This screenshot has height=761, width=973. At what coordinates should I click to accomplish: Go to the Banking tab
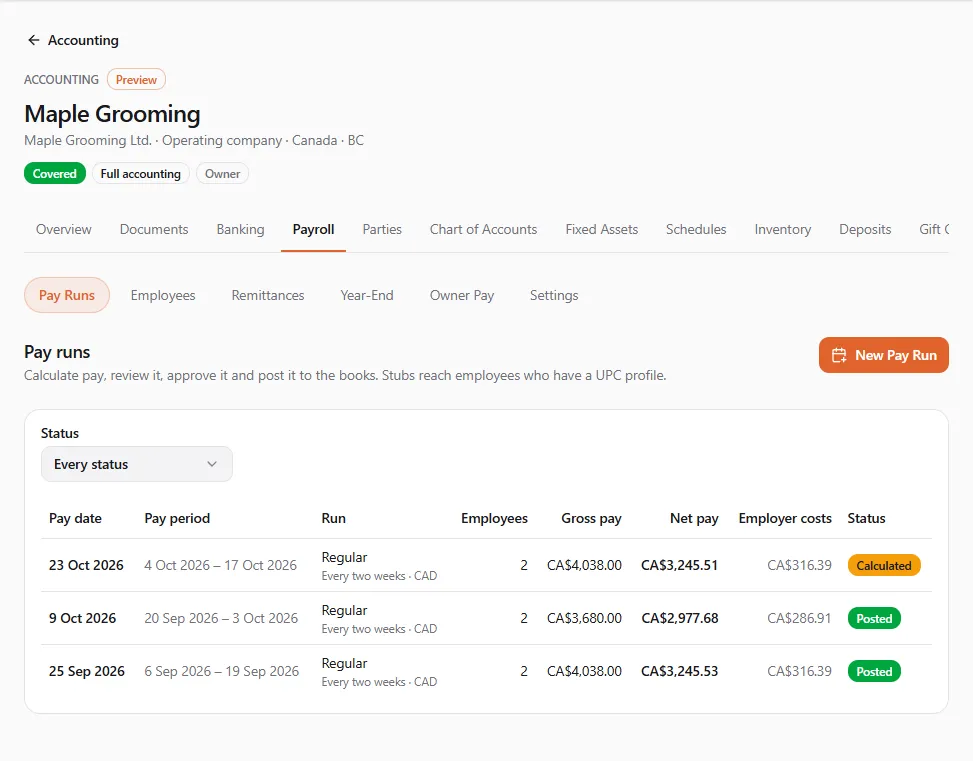click(240, 229)
